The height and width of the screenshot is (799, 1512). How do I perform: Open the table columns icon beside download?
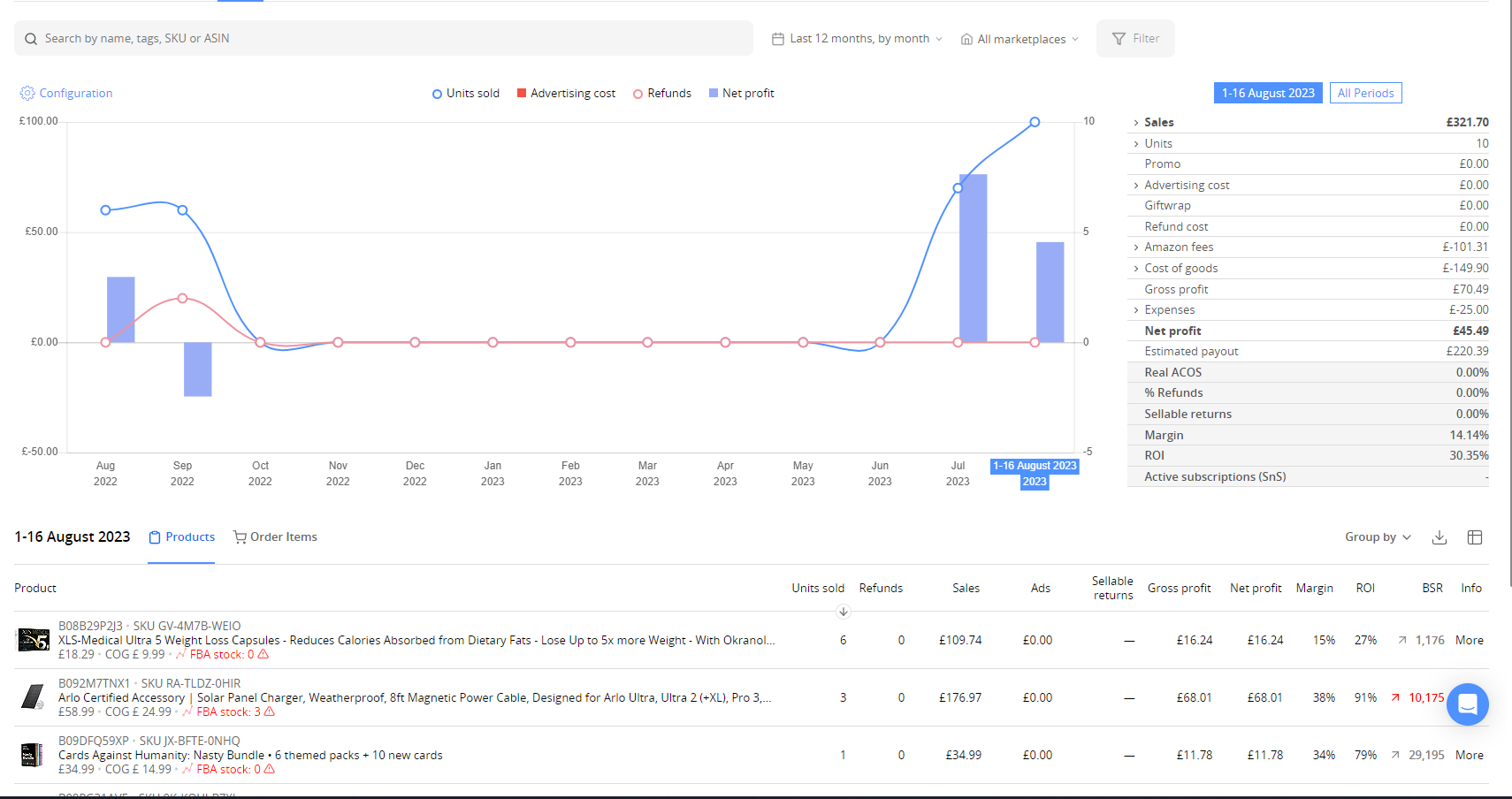pyautogui.click(x=1474, y=537)
